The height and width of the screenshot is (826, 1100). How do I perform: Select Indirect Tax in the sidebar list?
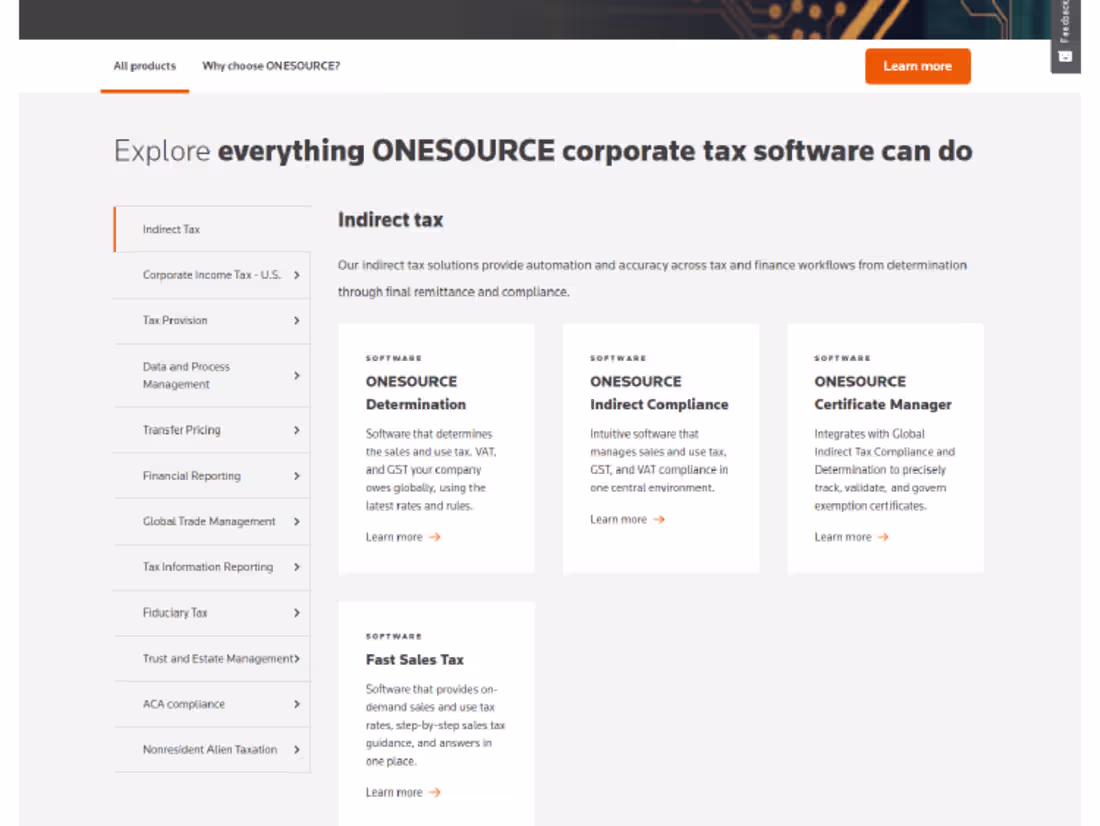(170, 229)
